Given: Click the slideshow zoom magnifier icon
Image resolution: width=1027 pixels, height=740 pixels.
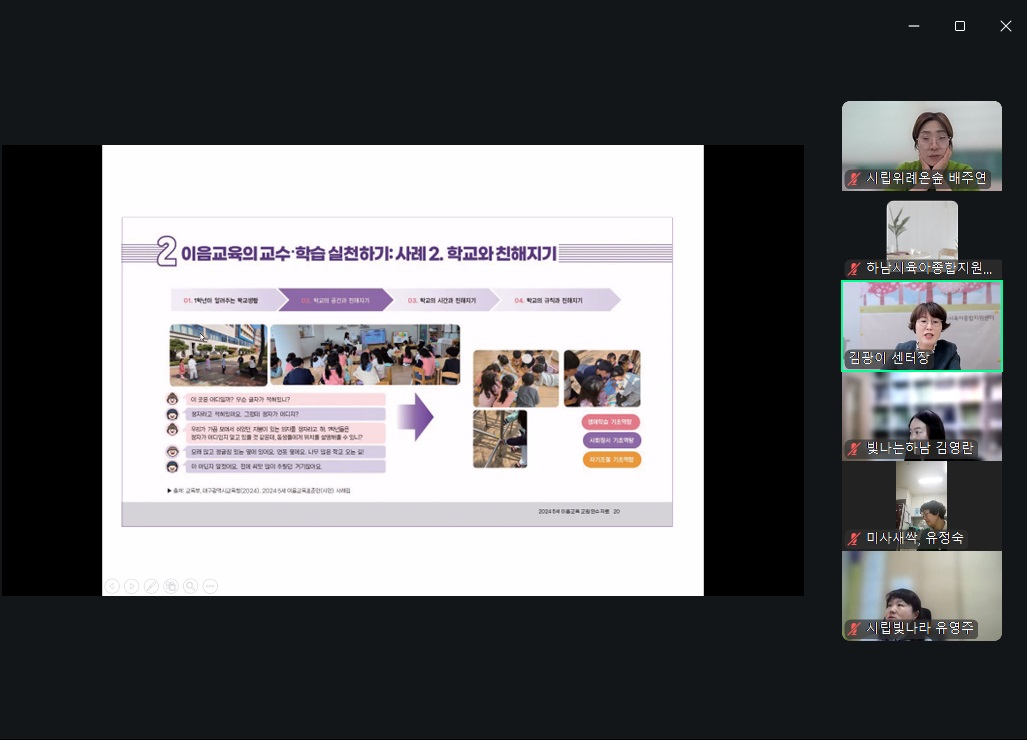Looking at the screenshot, I should click(190, 586).
